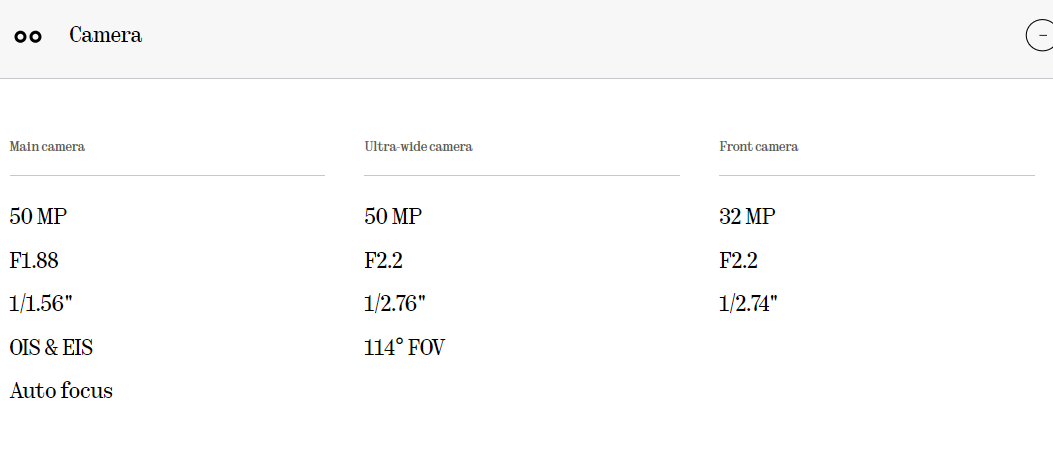
Task: Click the 1/2.76" sensor size text
Action: (395, 304)
